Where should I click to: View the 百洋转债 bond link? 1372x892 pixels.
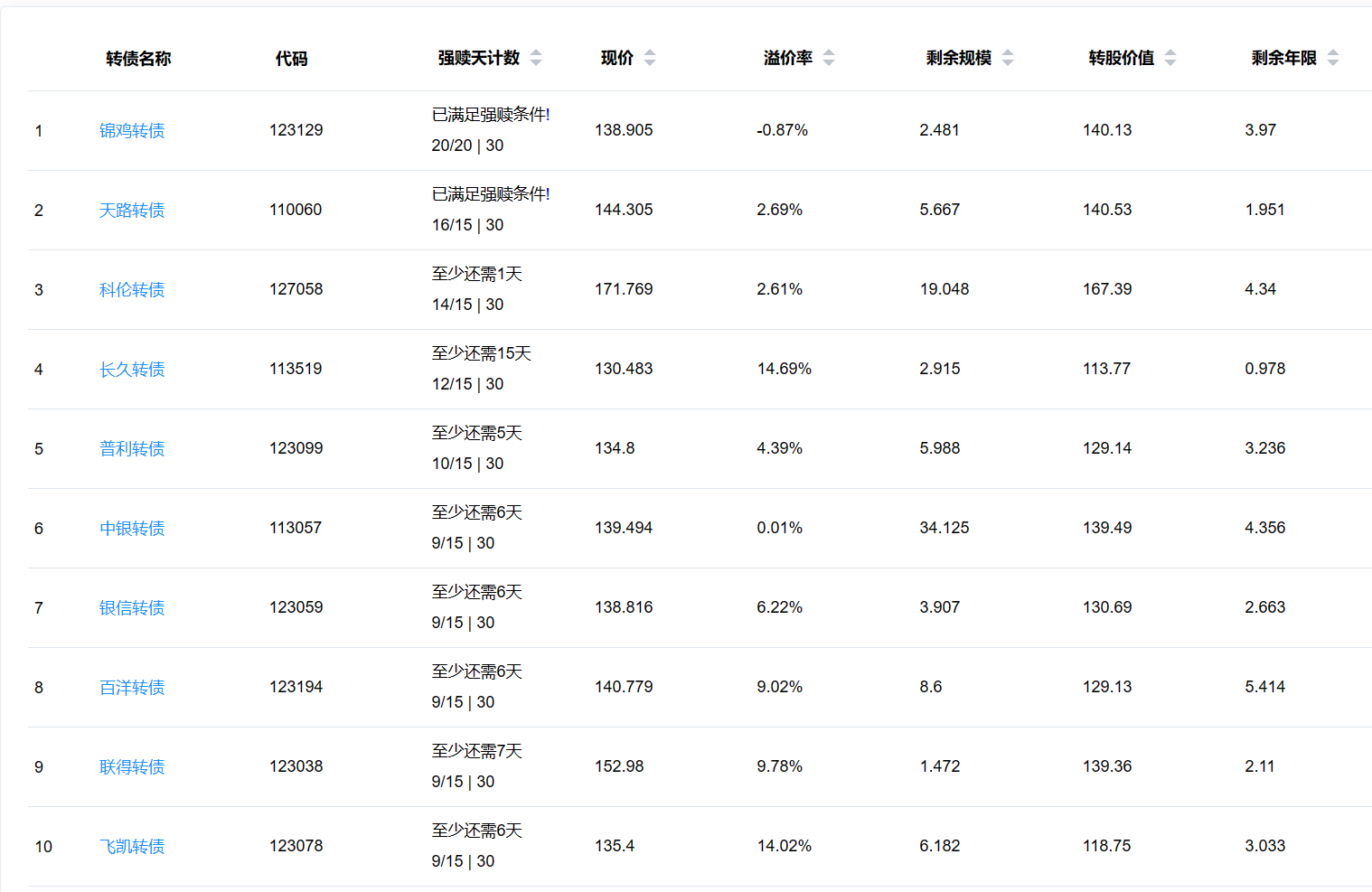tap(132, 688)
